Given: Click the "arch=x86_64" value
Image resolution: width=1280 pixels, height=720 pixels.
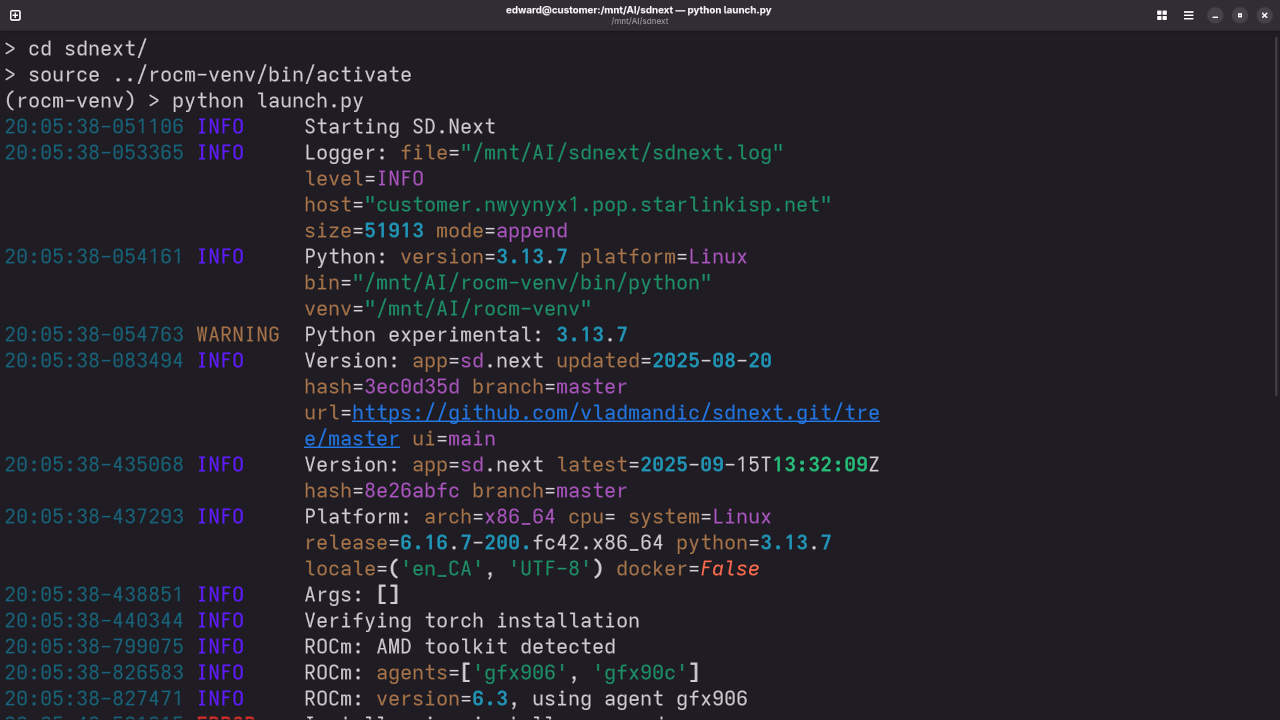Looking at the screenshot, I should click(490, 517).
